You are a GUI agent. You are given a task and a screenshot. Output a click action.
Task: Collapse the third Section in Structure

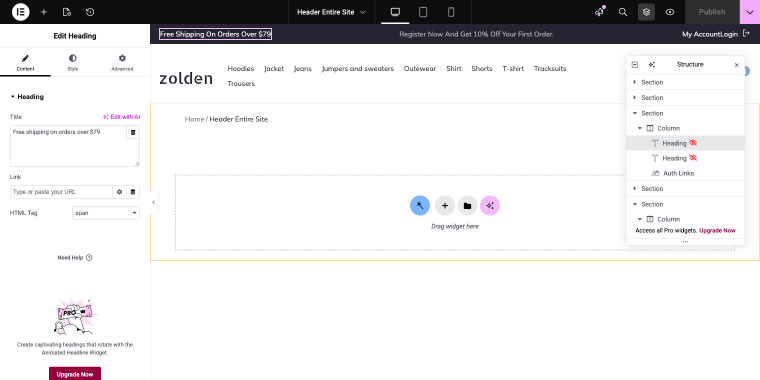(634, 113)
